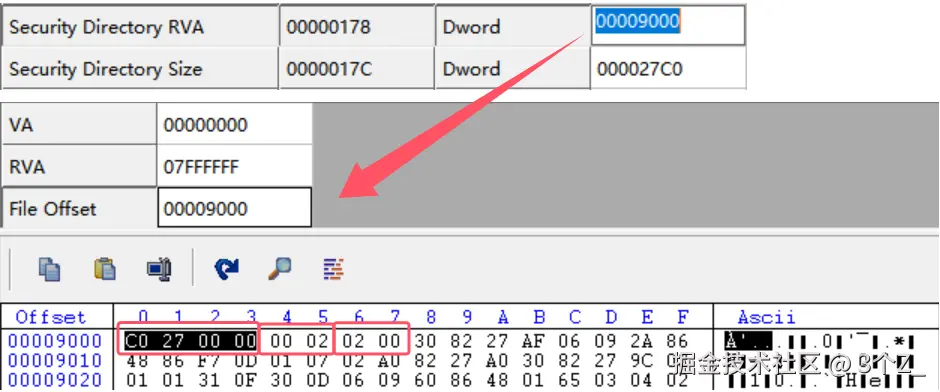
Task: Click the File Offset value field
Action: coord(234,207)
